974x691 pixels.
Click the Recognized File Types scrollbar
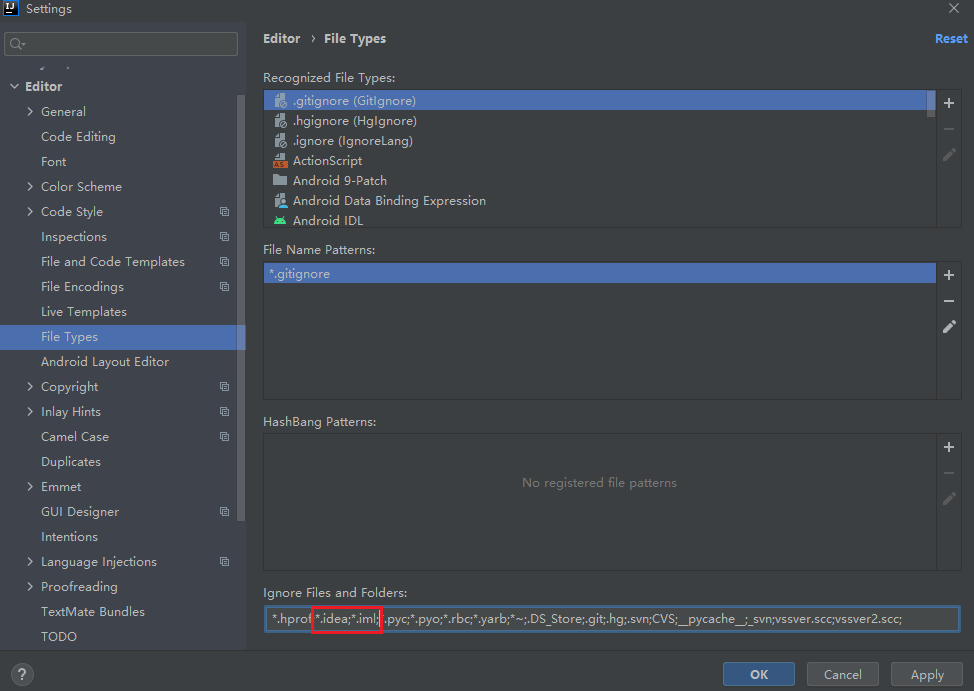[931, 104]
